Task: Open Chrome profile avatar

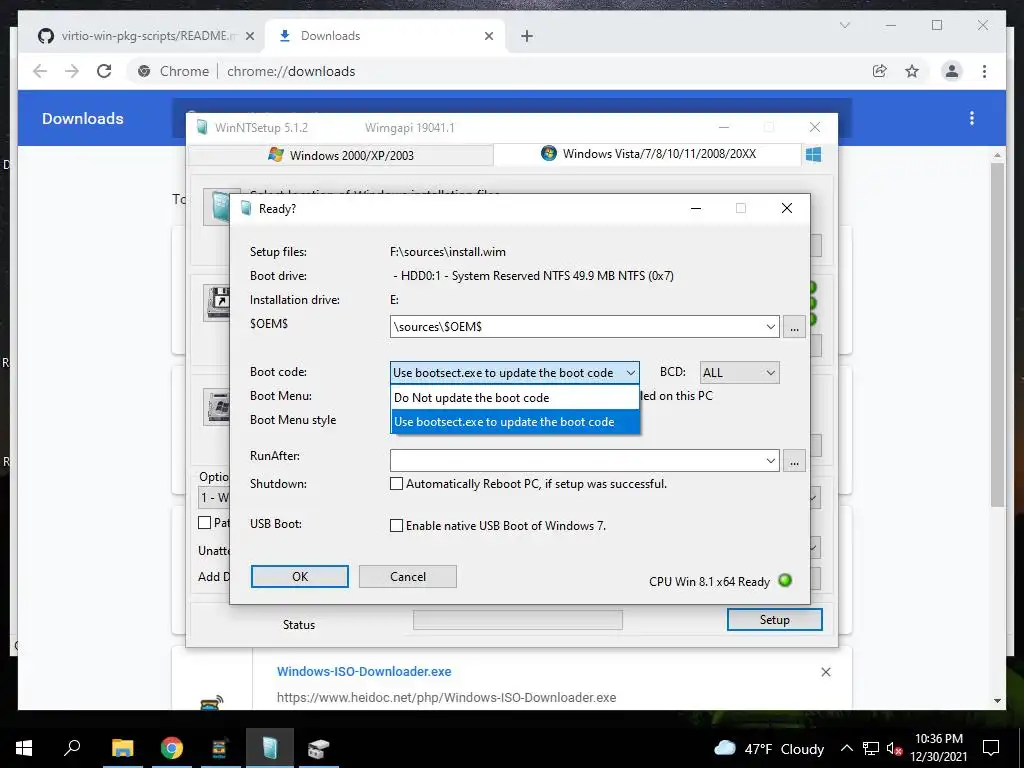Action: (952, 71)
